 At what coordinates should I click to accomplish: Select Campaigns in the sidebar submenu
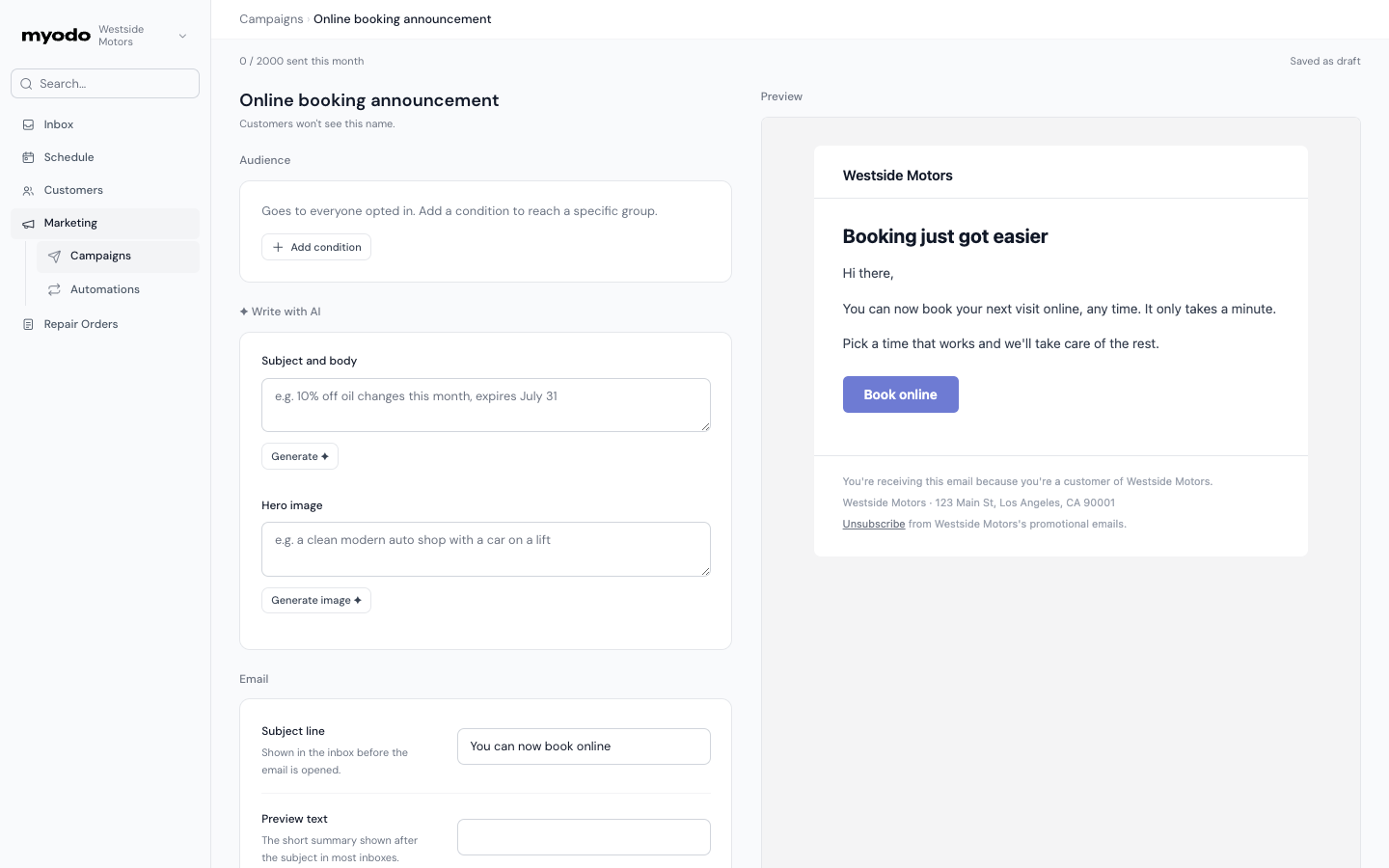(118, 257)
